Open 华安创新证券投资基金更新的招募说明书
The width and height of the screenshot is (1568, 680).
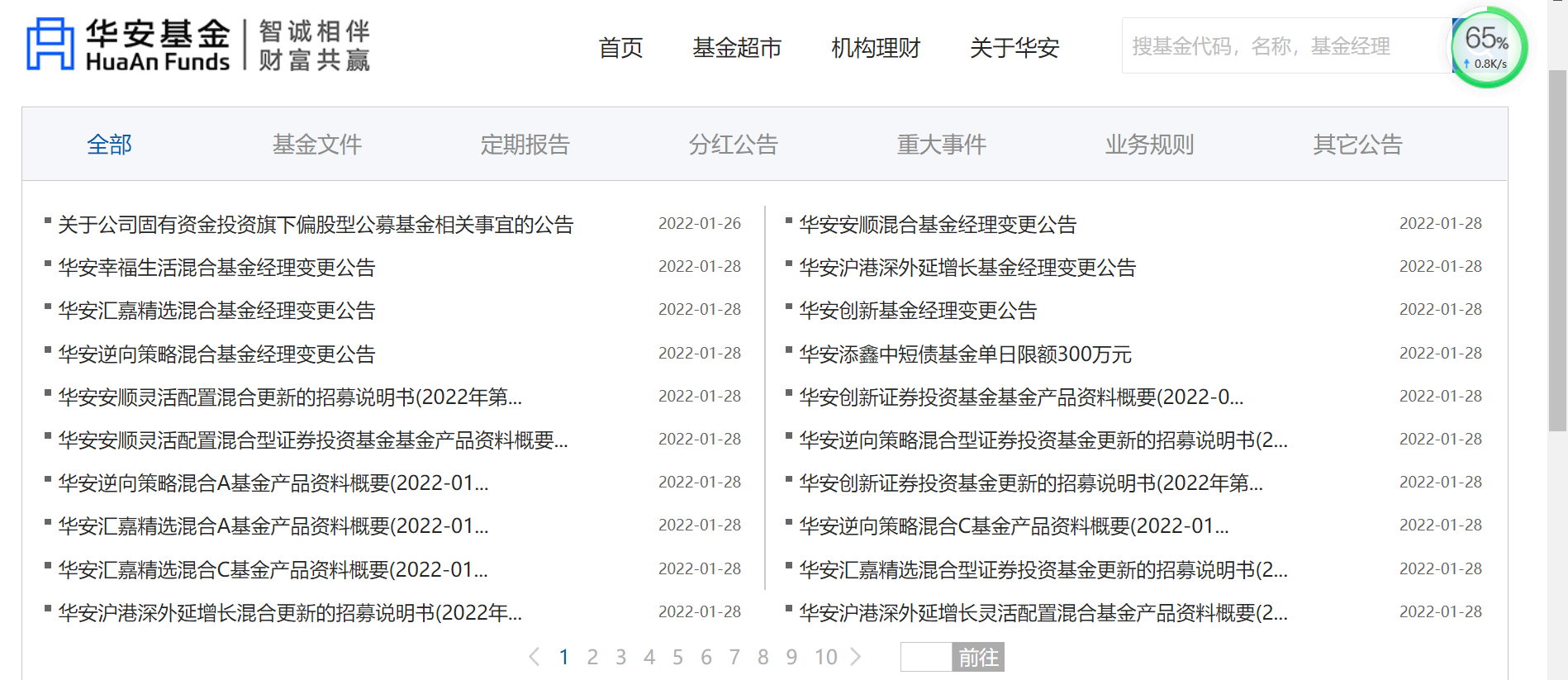click(1031, 483)
